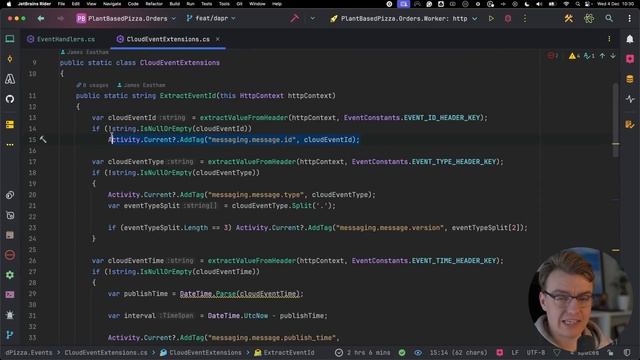640x360 pixels.
Task: Open the Git menu
Action: click(x=240, y=4)
